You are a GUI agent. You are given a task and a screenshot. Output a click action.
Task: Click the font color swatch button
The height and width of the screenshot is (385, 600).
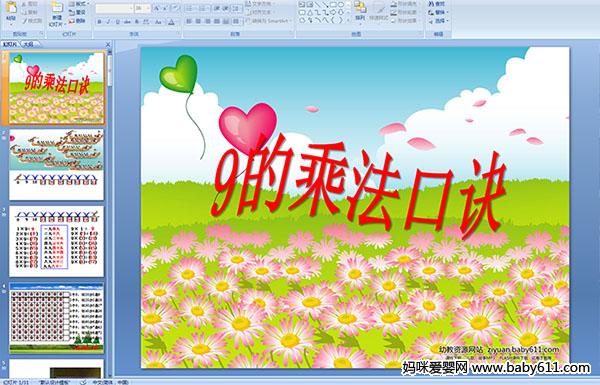(x=171, y=22)
